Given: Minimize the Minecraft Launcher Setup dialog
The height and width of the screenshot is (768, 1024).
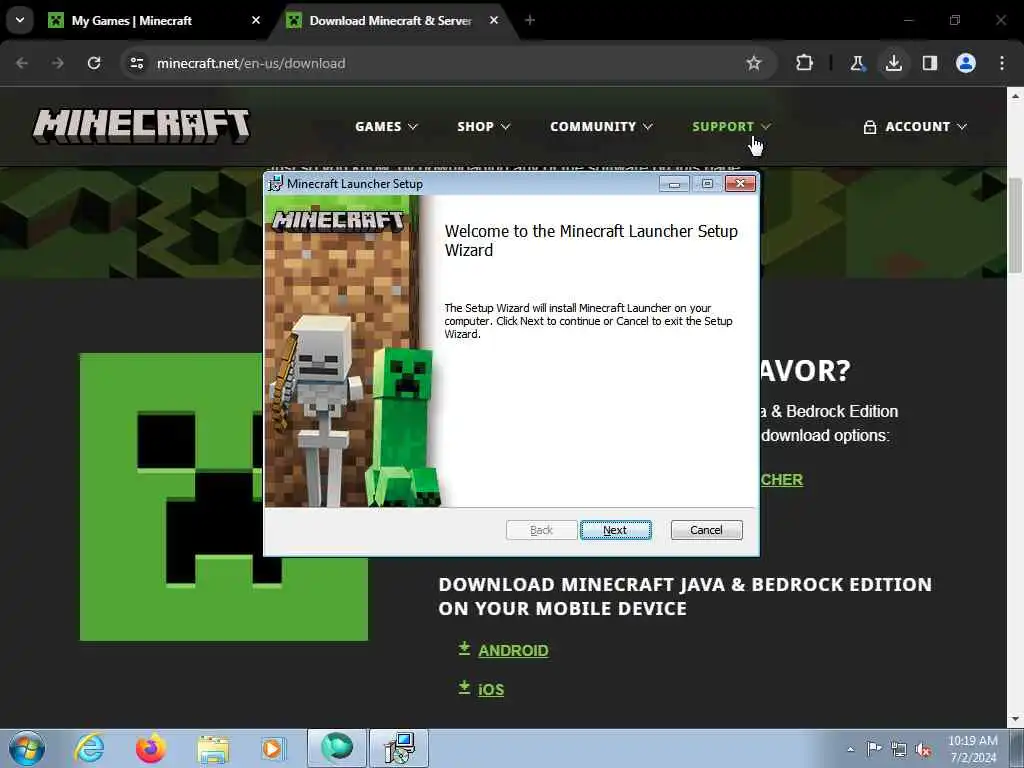Looking at the screenshot, I should 674,184.
